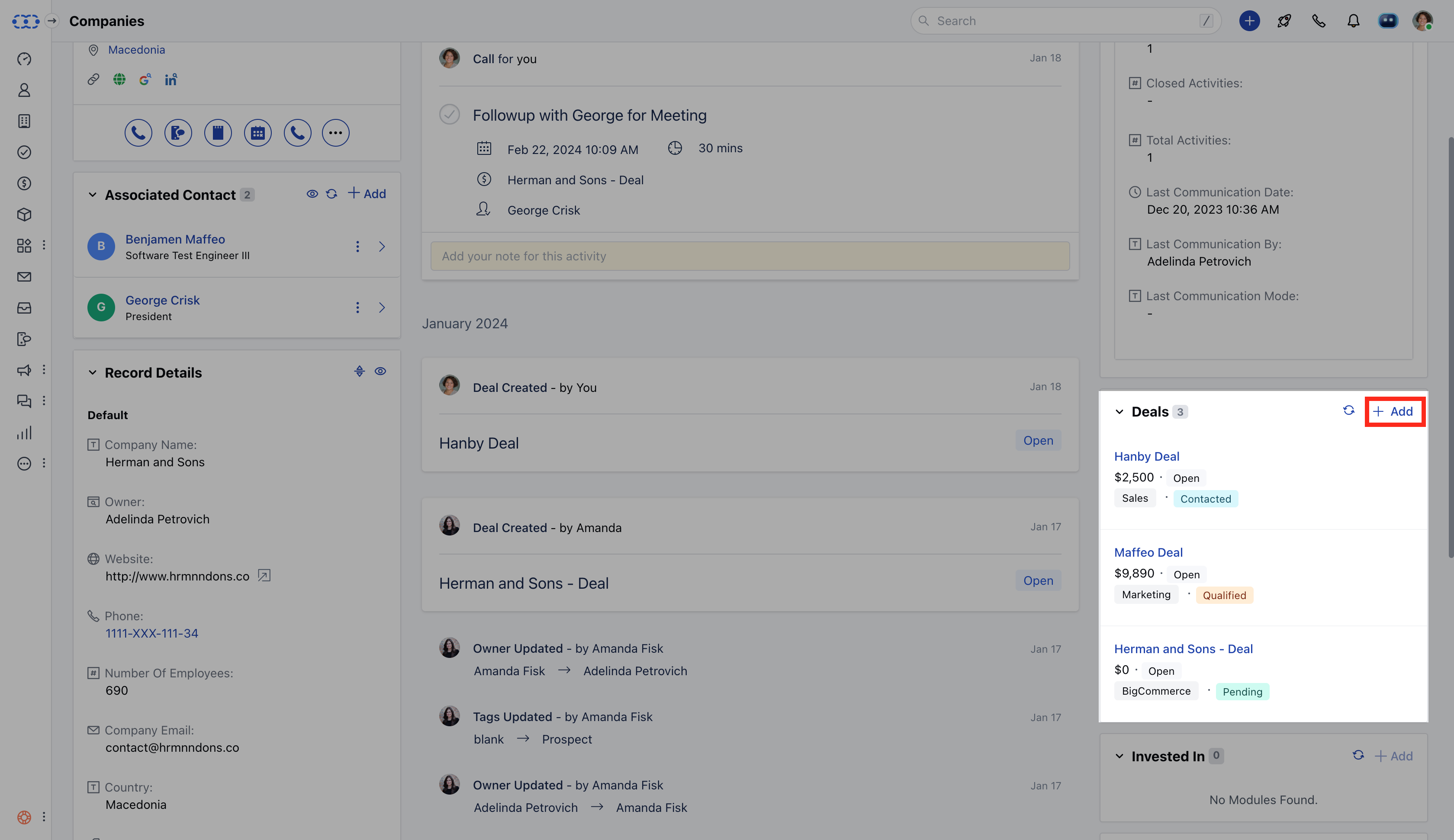The width and height of the screenshot is (1454, 840).
Task: Open more actions ellipsis button
Action: 336,133
